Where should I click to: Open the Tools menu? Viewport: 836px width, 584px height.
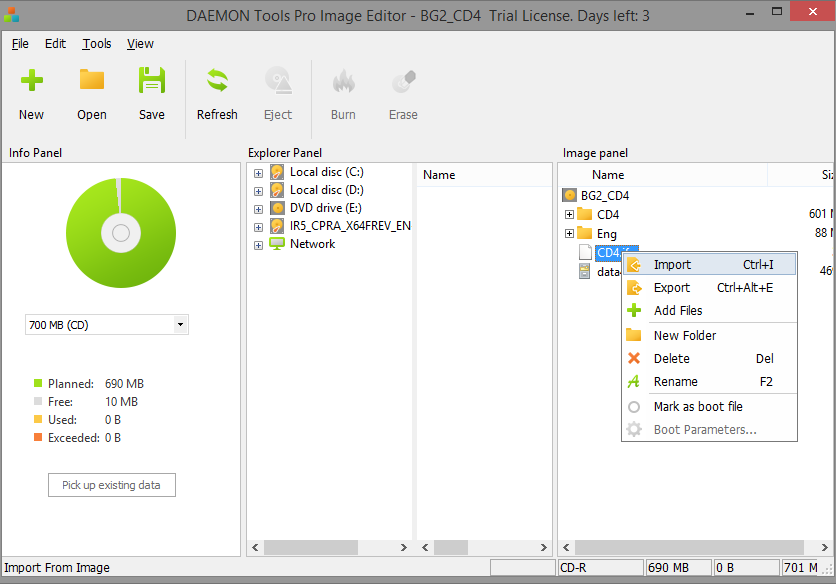(97, 44)
